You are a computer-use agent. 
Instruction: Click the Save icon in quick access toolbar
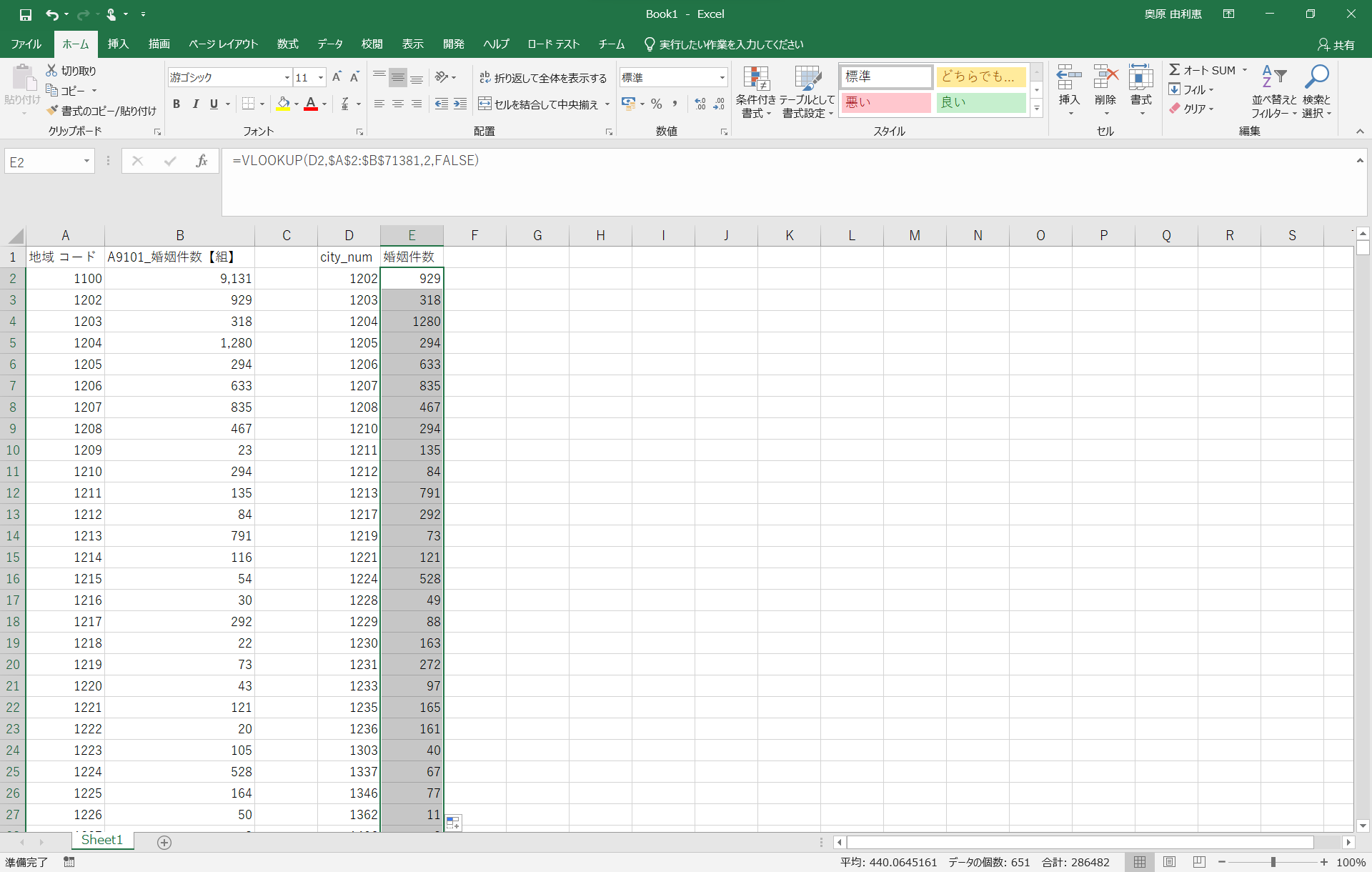26,14
